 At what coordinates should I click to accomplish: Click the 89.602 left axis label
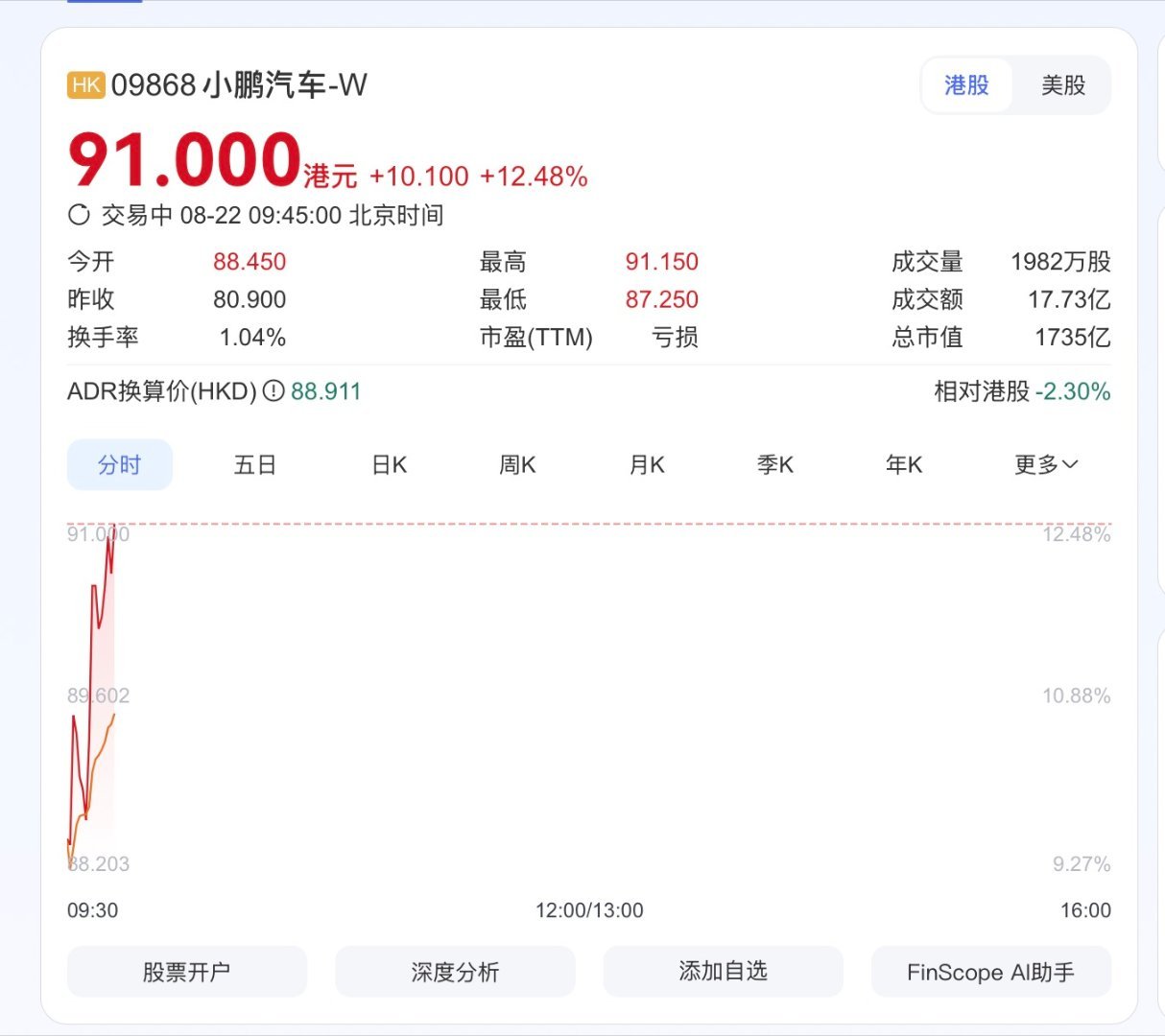[98, 695]
